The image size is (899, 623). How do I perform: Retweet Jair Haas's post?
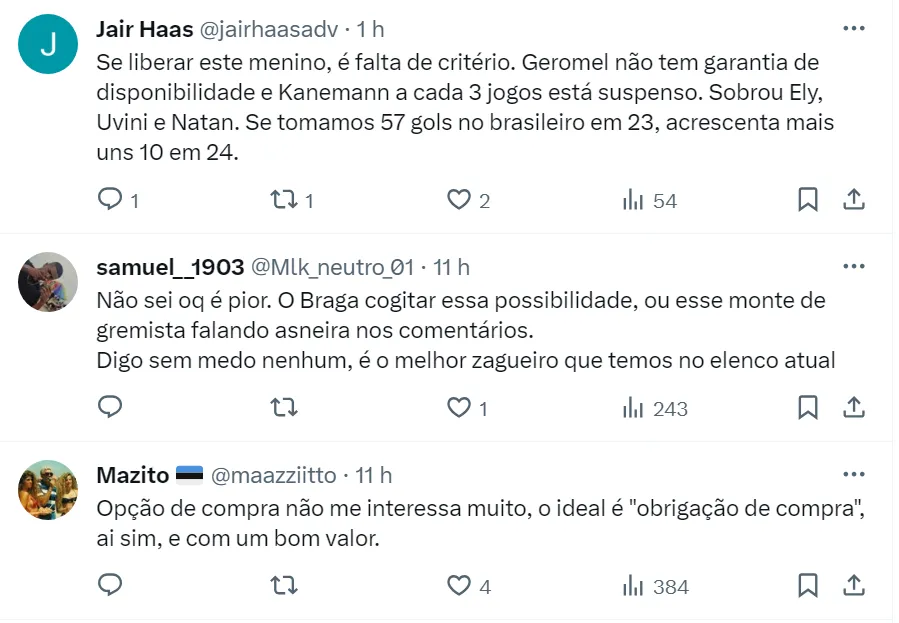click(284, 200)
